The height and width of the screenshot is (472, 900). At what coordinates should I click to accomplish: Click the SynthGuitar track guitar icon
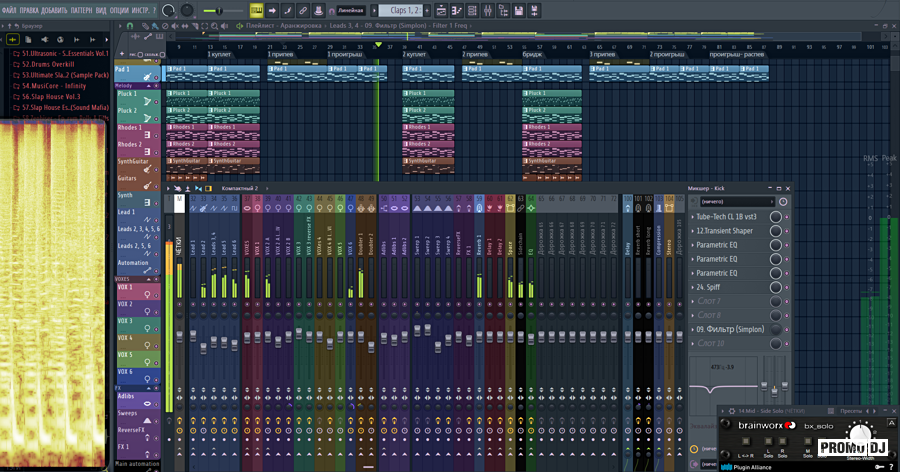click(147, 168)
